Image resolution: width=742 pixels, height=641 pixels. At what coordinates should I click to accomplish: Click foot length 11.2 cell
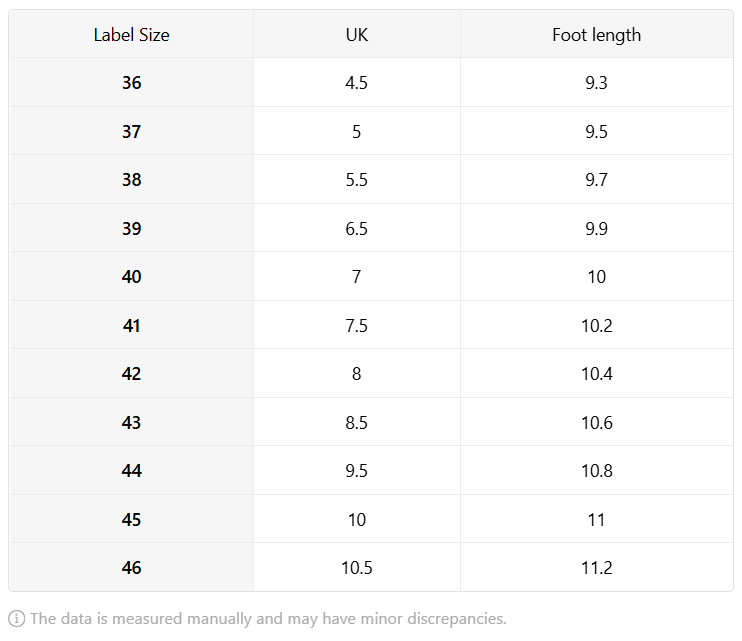pyautogui.click(x=597, y=567)
